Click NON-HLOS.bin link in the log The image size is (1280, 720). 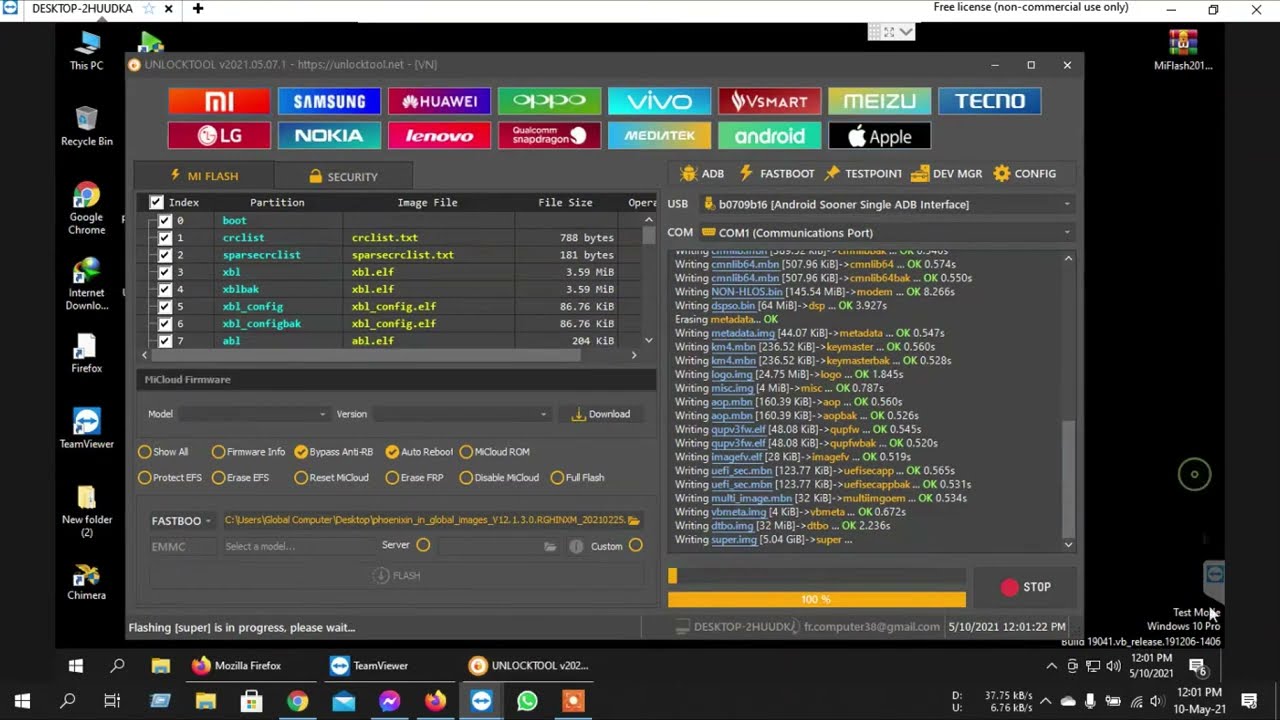[747, 292]
